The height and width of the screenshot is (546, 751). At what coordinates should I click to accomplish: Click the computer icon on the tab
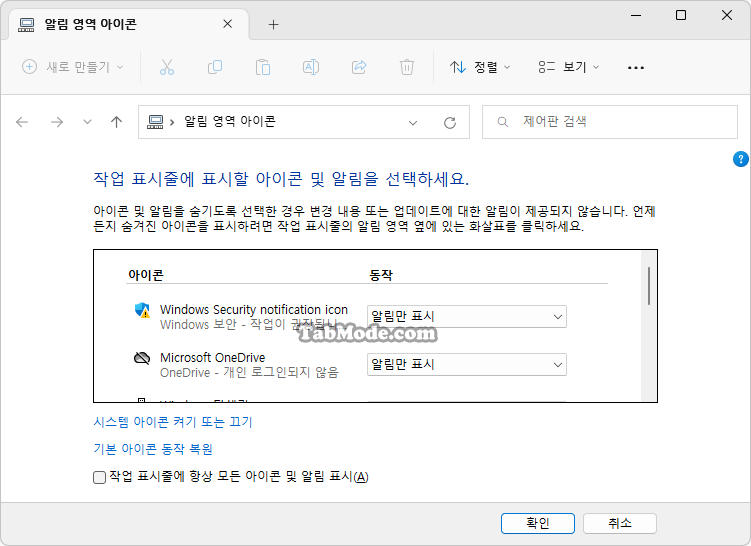[x=26, y=24]
